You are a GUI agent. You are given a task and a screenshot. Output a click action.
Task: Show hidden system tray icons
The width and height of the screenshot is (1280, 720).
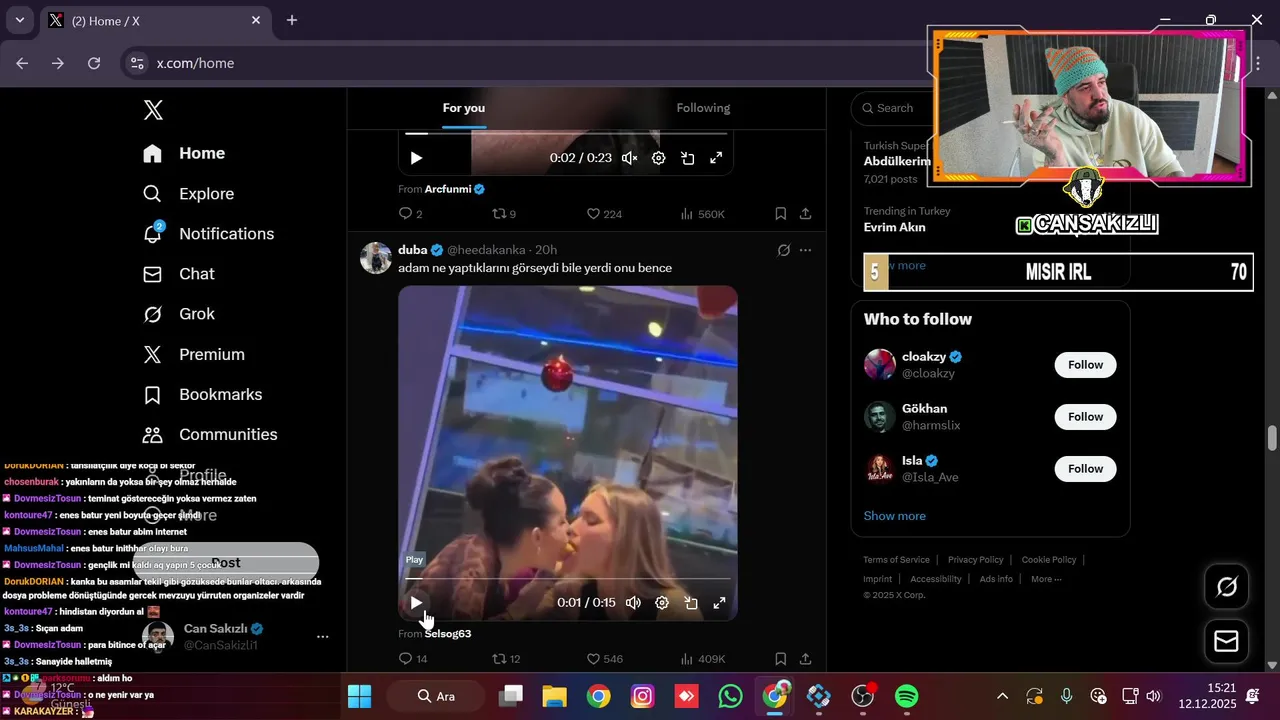(1002, 696)
